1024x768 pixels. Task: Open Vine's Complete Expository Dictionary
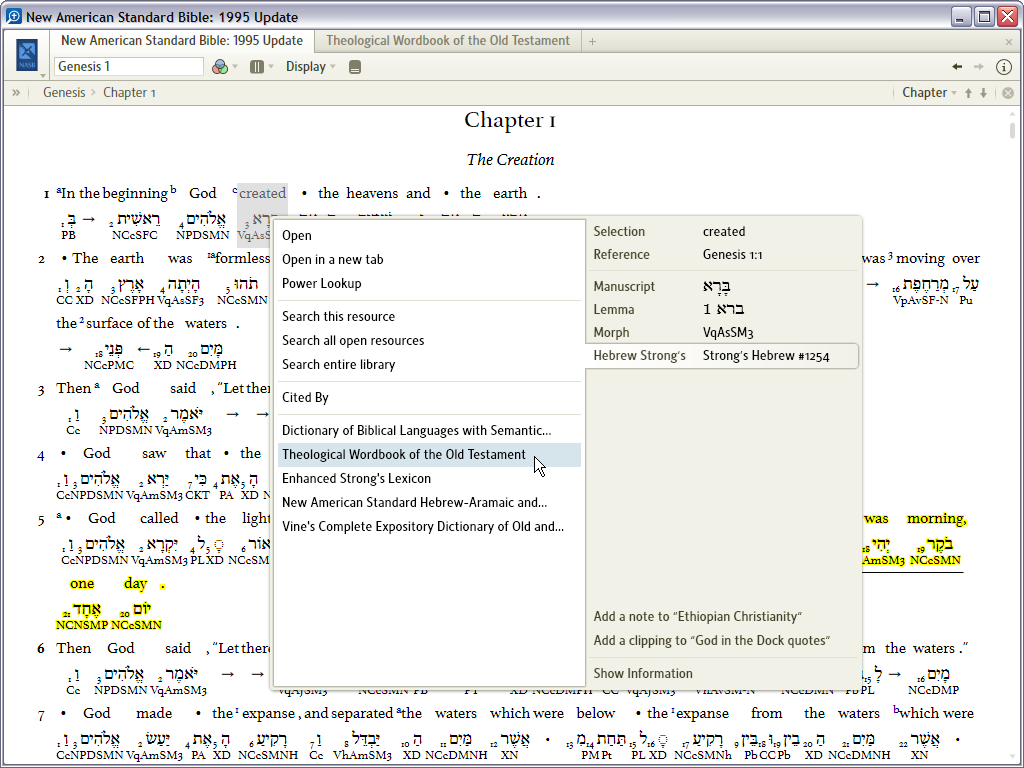429,526
